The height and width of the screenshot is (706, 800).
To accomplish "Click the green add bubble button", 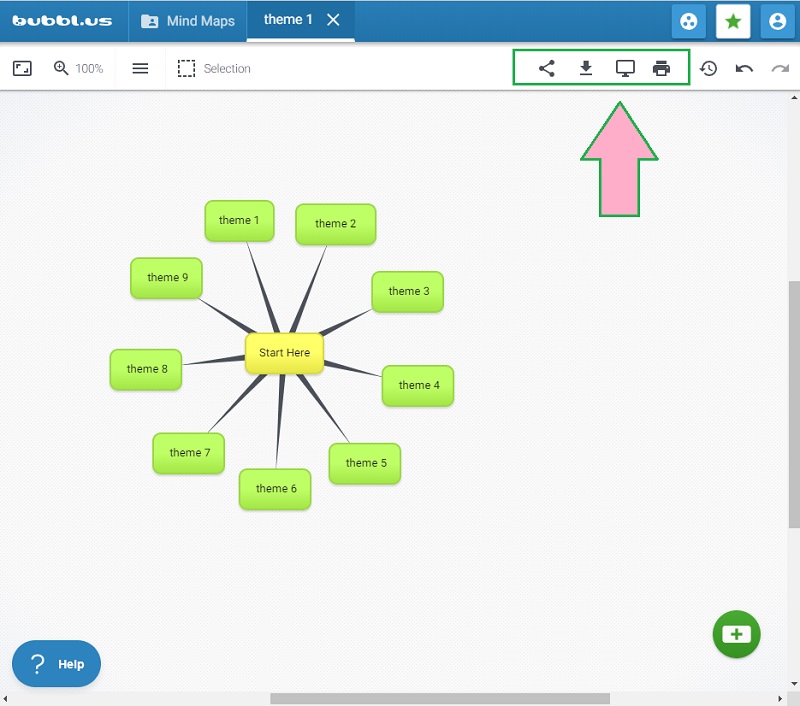I will 736,634.
